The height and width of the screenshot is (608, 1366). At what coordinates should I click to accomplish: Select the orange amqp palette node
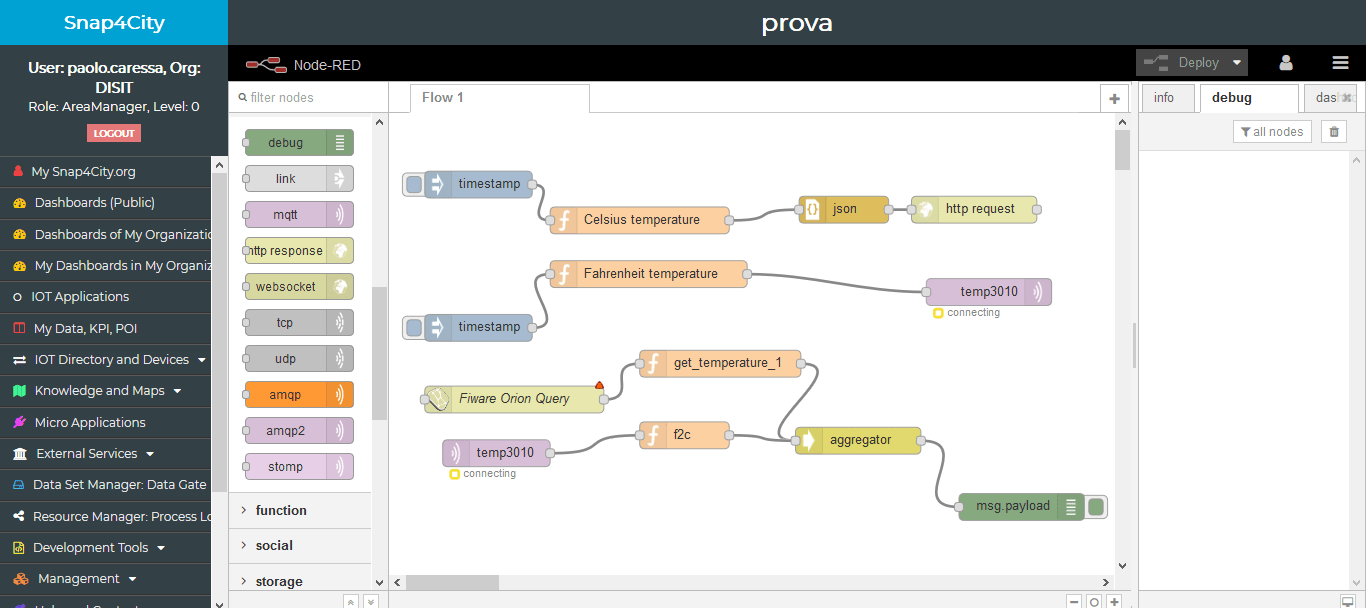pyautogui.click(x=299, y=395)
